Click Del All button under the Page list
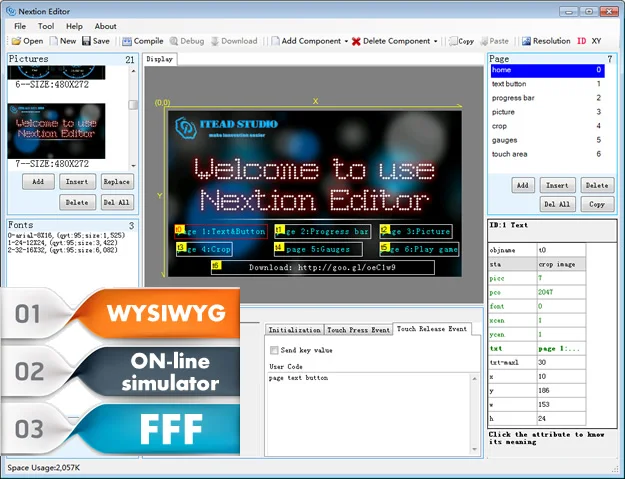The width and height of the screenshot is (625, 479). (558, 204)
